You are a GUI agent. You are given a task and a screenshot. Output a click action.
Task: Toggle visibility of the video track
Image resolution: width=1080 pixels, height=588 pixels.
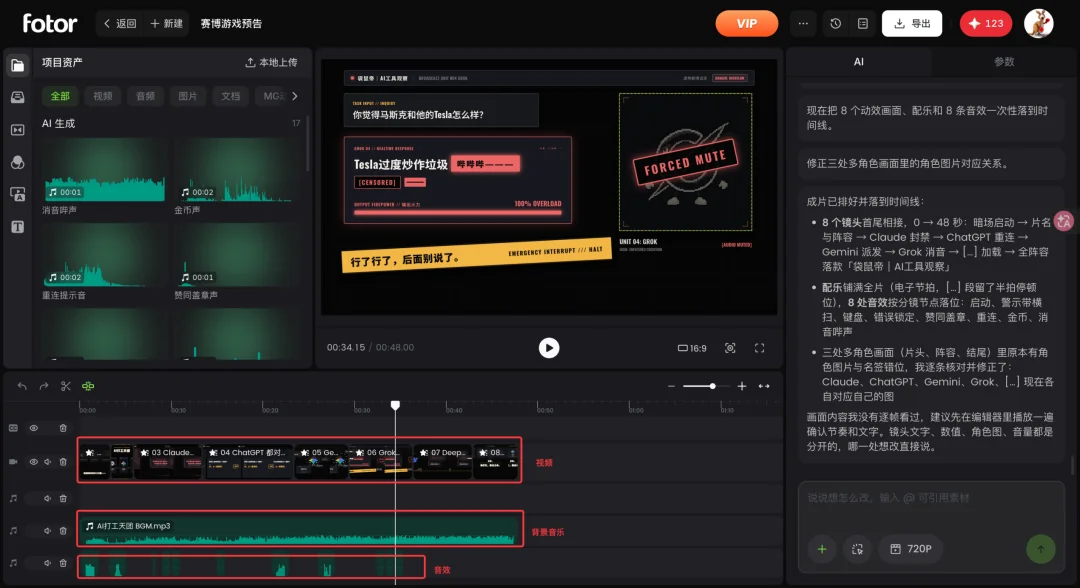pos(33,462)
